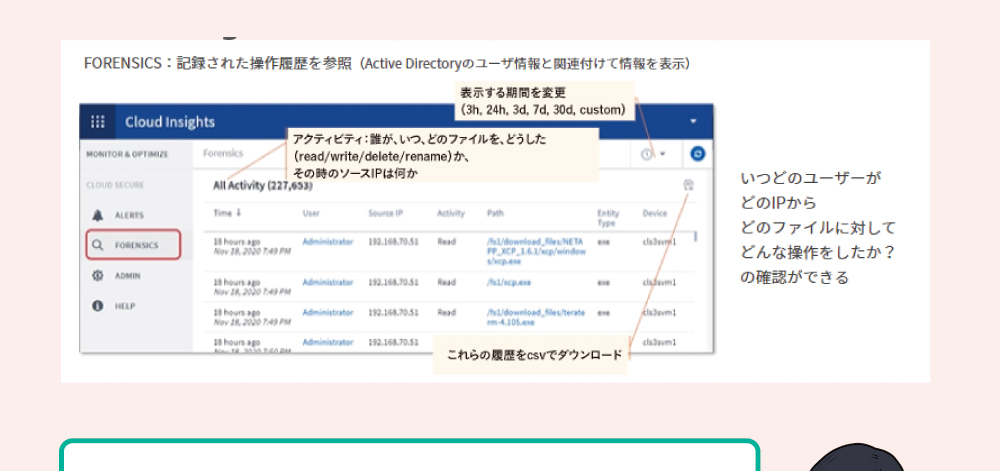Click the Device column header
Viewport: 1000px width, 471px height.
(654, 213)
